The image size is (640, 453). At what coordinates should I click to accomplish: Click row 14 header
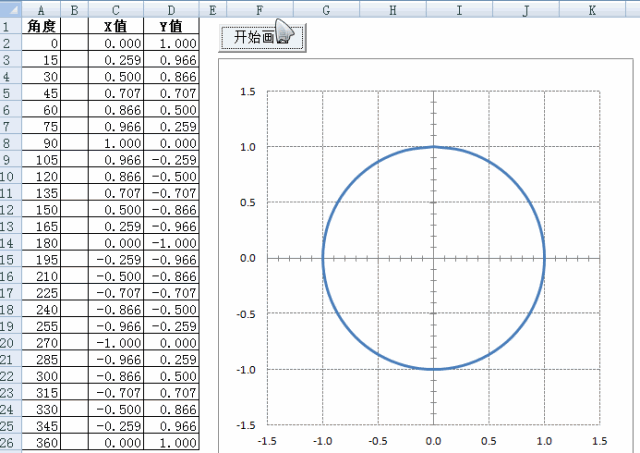tap(10, 242)
